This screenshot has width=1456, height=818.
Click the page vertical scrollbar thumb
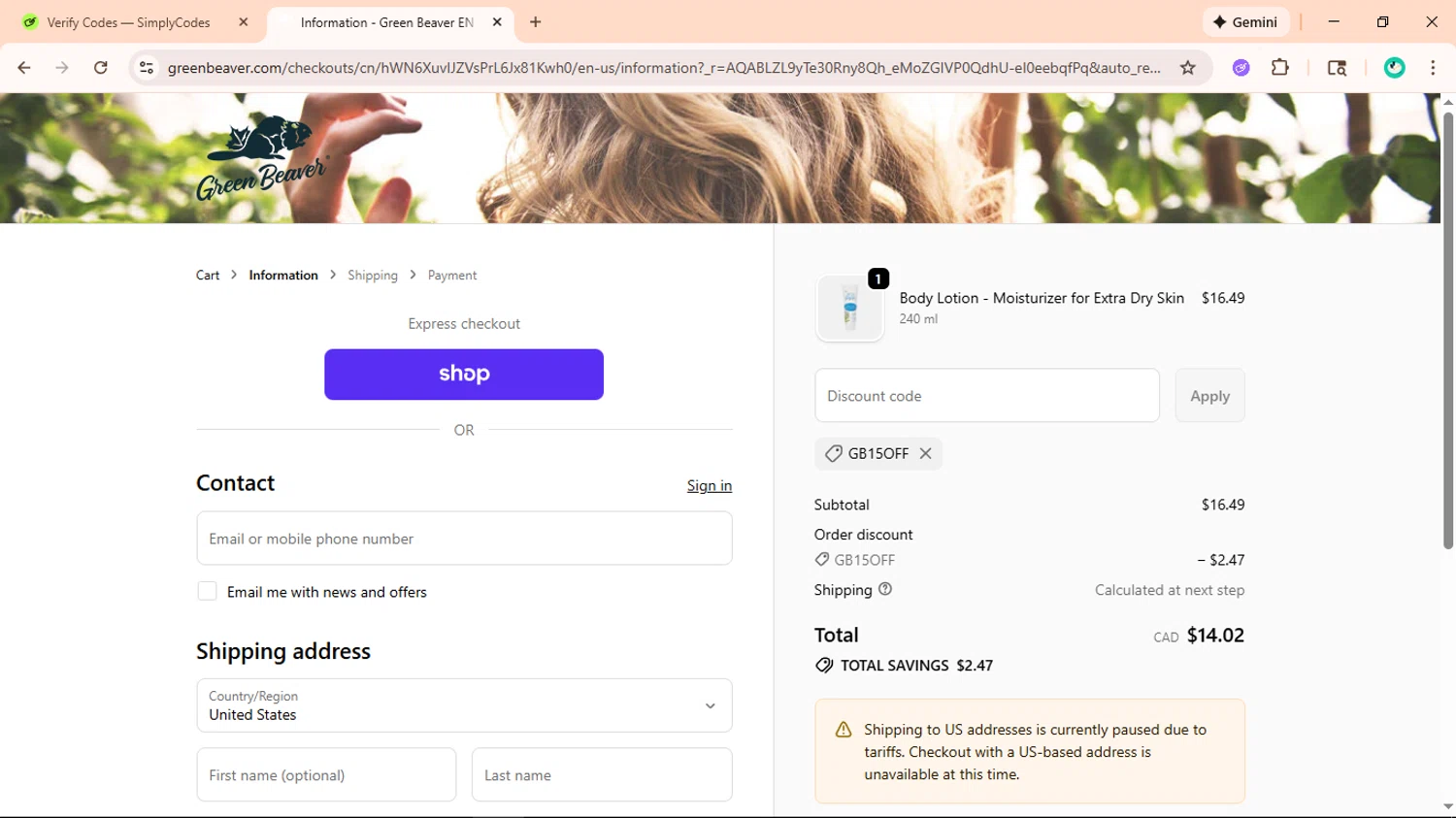point(1447,330)
